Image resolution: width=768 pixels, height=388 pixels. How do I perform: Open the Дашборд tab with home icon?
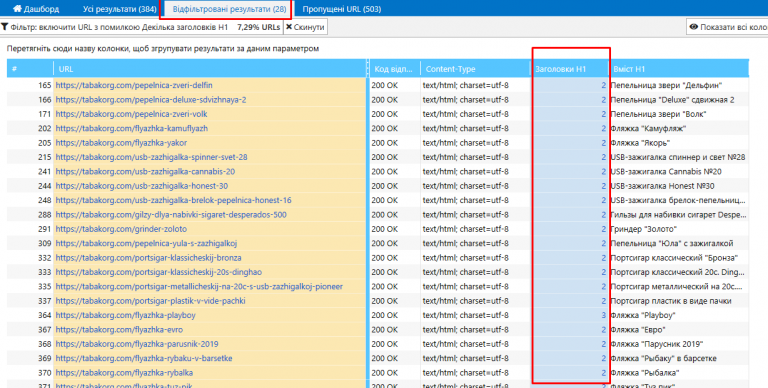coord(35,9)
